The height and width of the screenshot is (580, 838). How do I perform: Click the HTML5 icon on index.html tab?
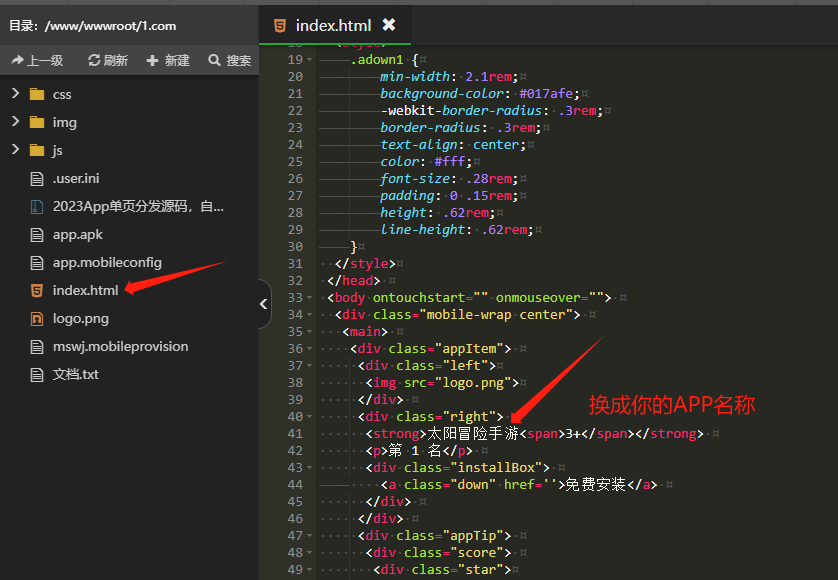pyautogui.click(x=280, y=25)
